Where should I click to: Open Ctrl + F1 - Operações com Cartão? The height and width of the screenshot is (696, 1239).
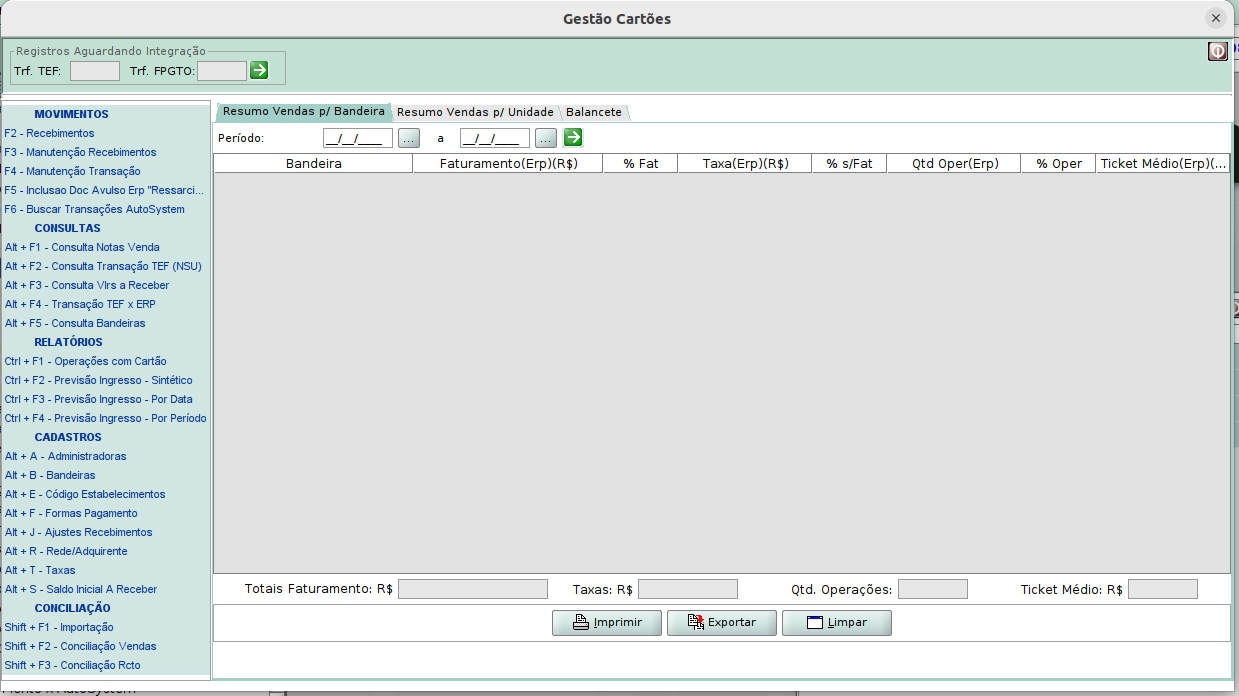coord(85,361)
